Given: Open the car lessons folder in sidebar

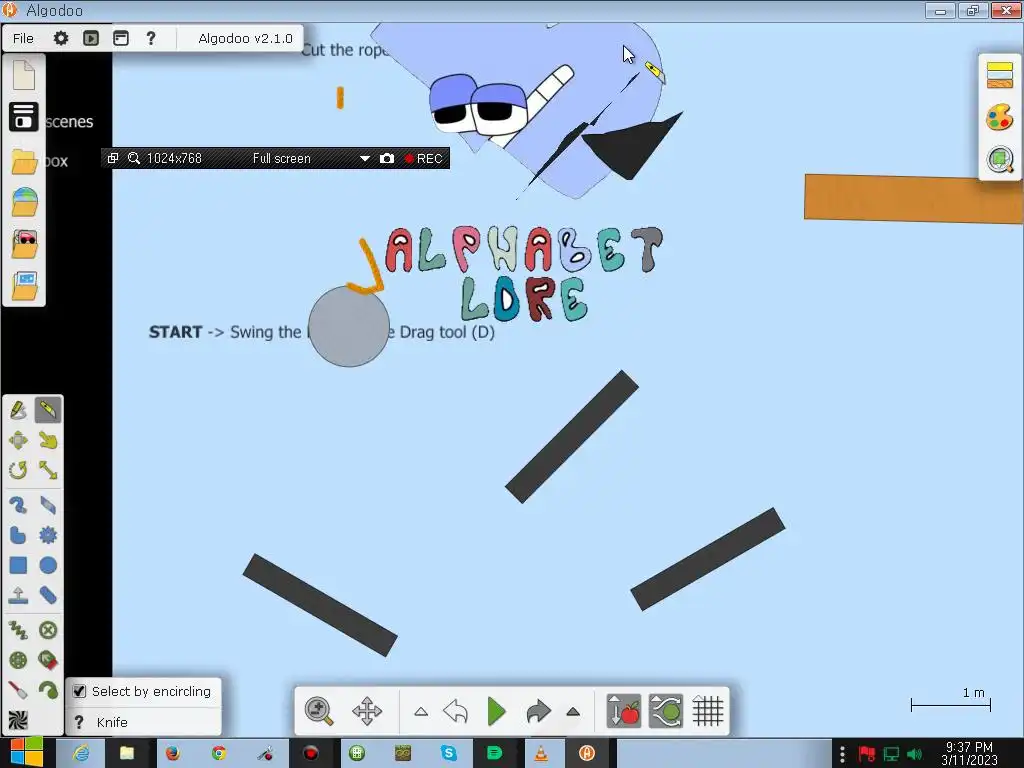Looking at the screenshot, I should [x=24, y=244].
